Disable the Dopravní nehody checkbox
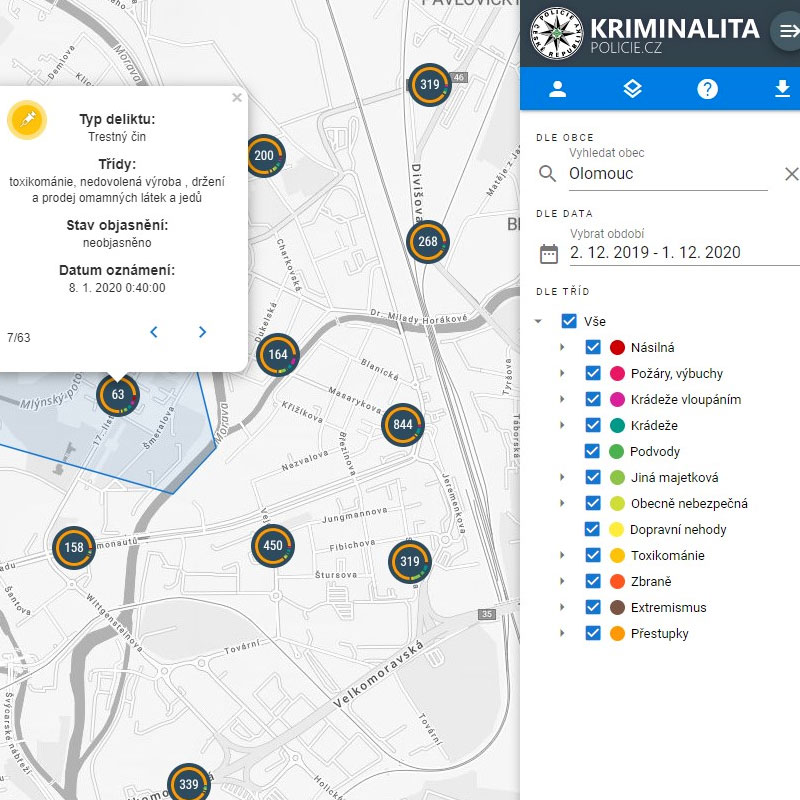 pos(593,529)
